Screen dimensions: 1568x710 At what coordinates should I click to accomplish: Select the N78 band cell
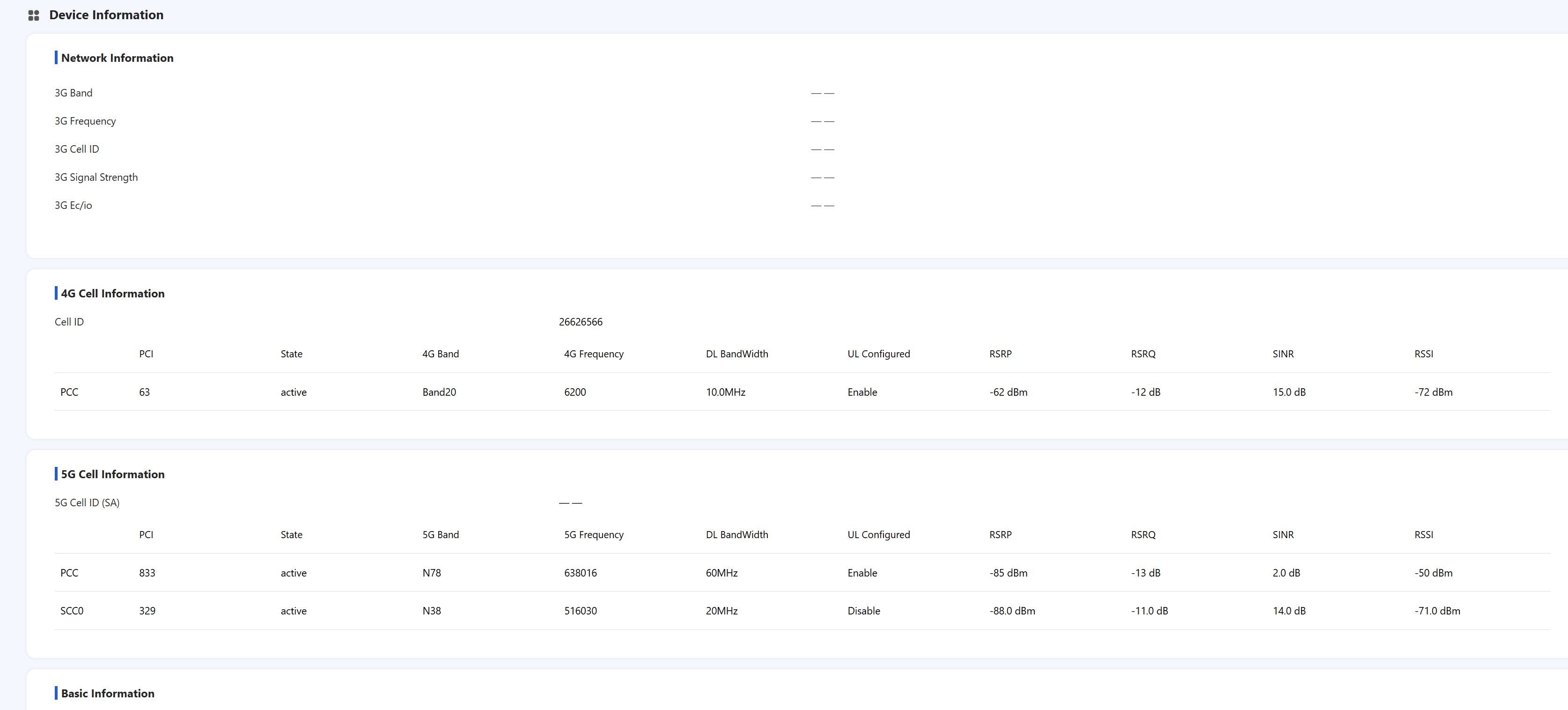pyautogui.click(x=432, y=573)
